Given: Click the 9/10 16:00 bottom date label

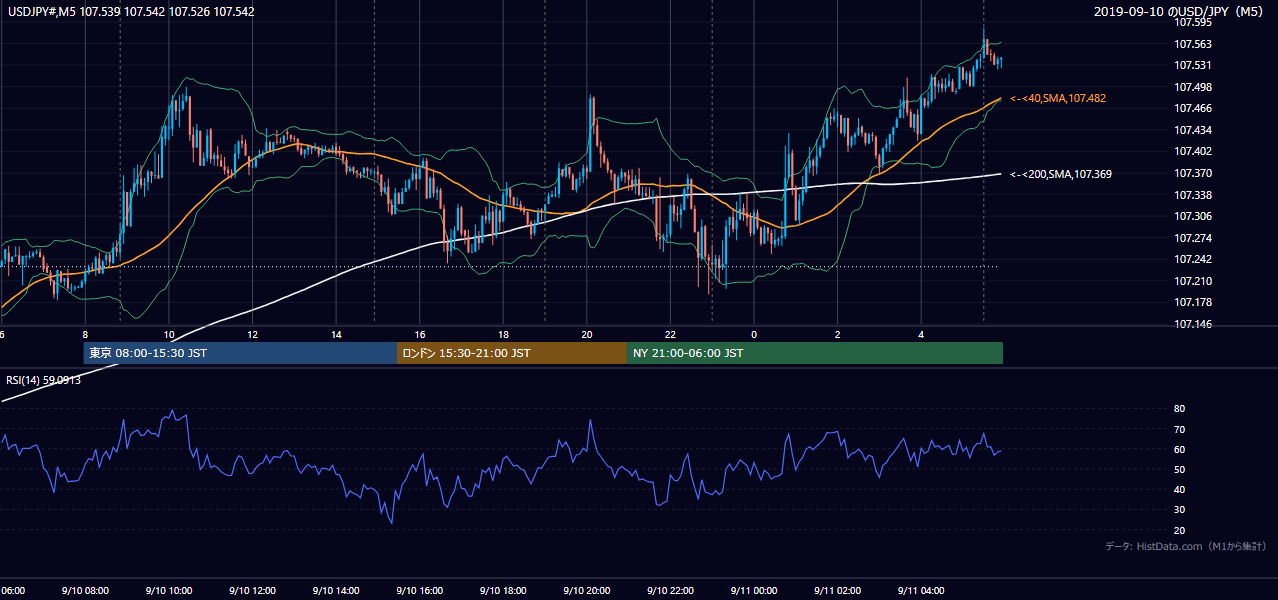Looking at the screenshot, I should [420, 591].
